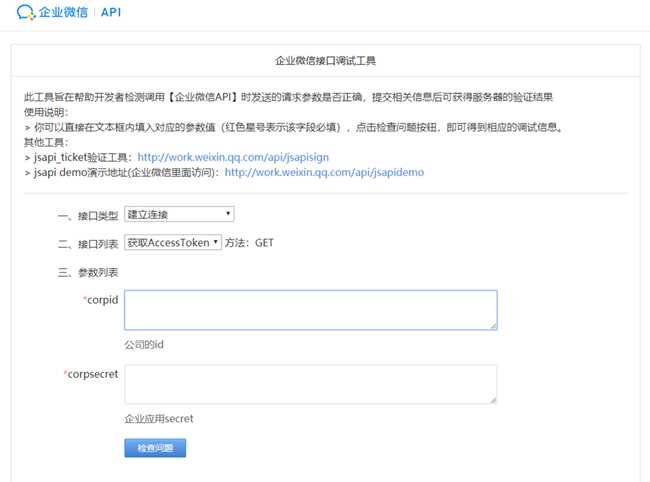Click the 企业微信接口调试工具 title text
Viewport: 650px width, 482px height.
click(325, 61)
